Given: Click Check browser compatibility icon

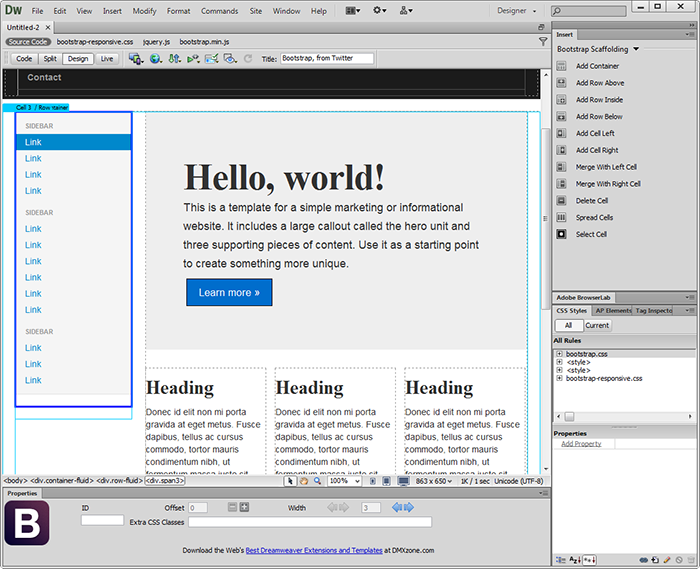Looking at the screenshot, I should [211, 59].
